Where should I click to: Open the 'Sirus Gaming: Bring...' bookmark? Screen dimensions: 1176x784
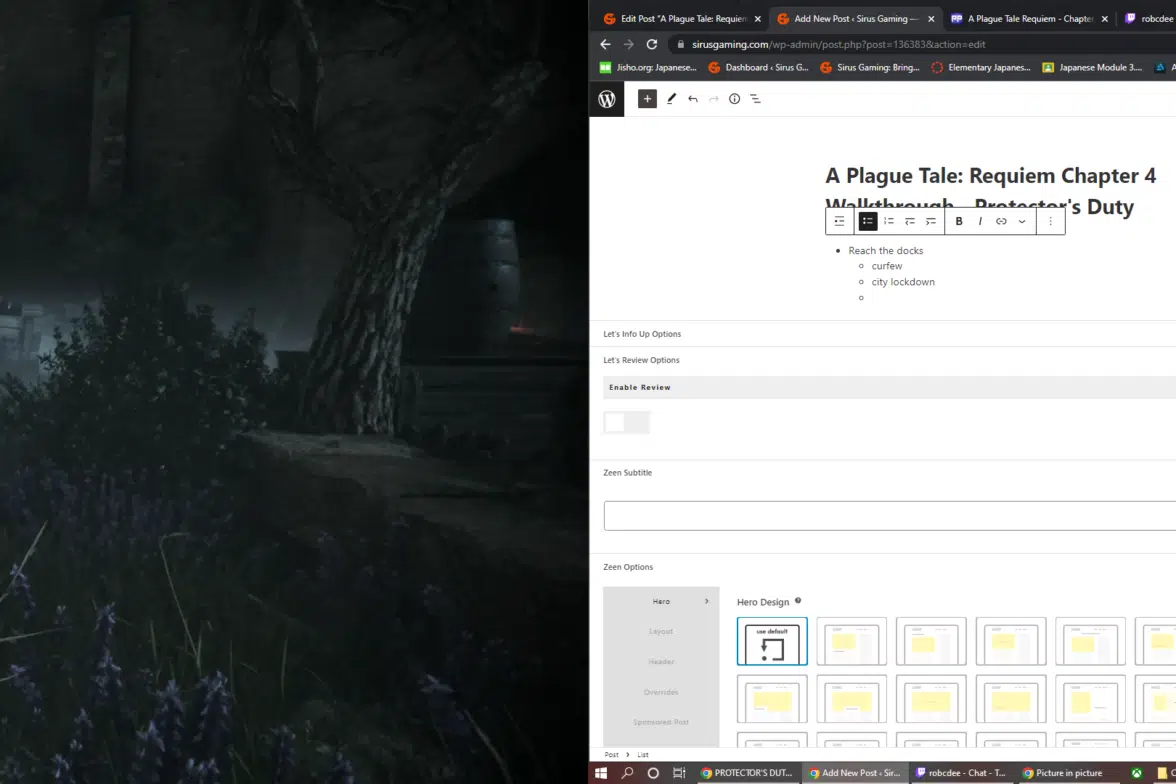(870, 68)
